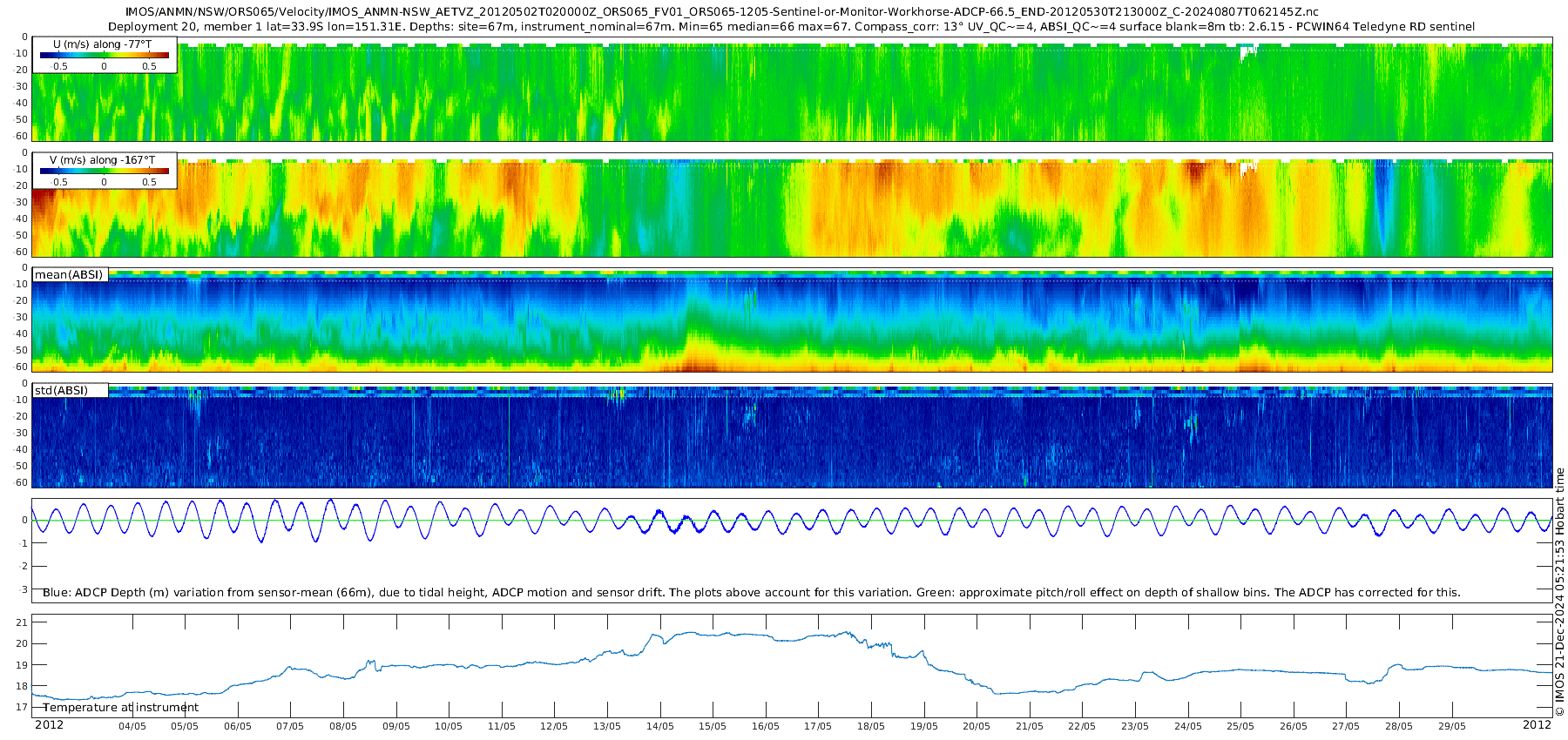Click the NetCDF file path title at top
This screenshot has height=740, width=1568.
click(721, 12)
